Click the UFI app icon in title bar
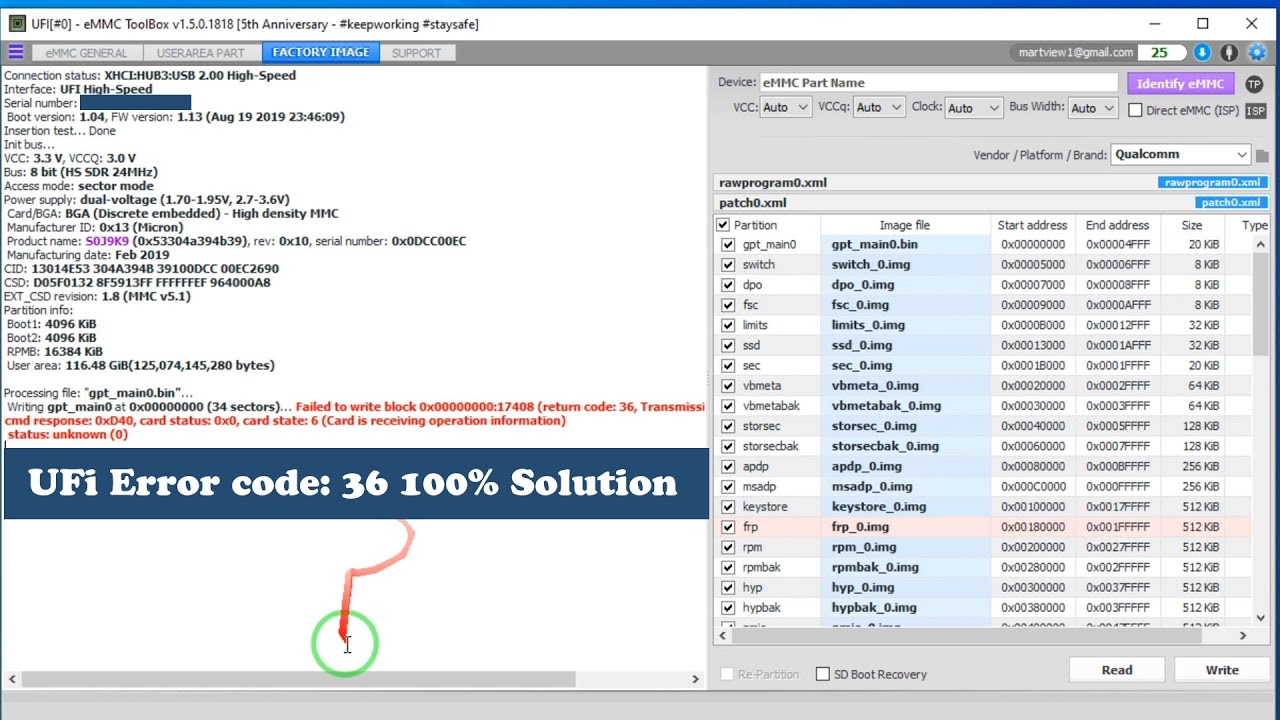Viewport: 1280px width, 720px height. click(17, 23)
